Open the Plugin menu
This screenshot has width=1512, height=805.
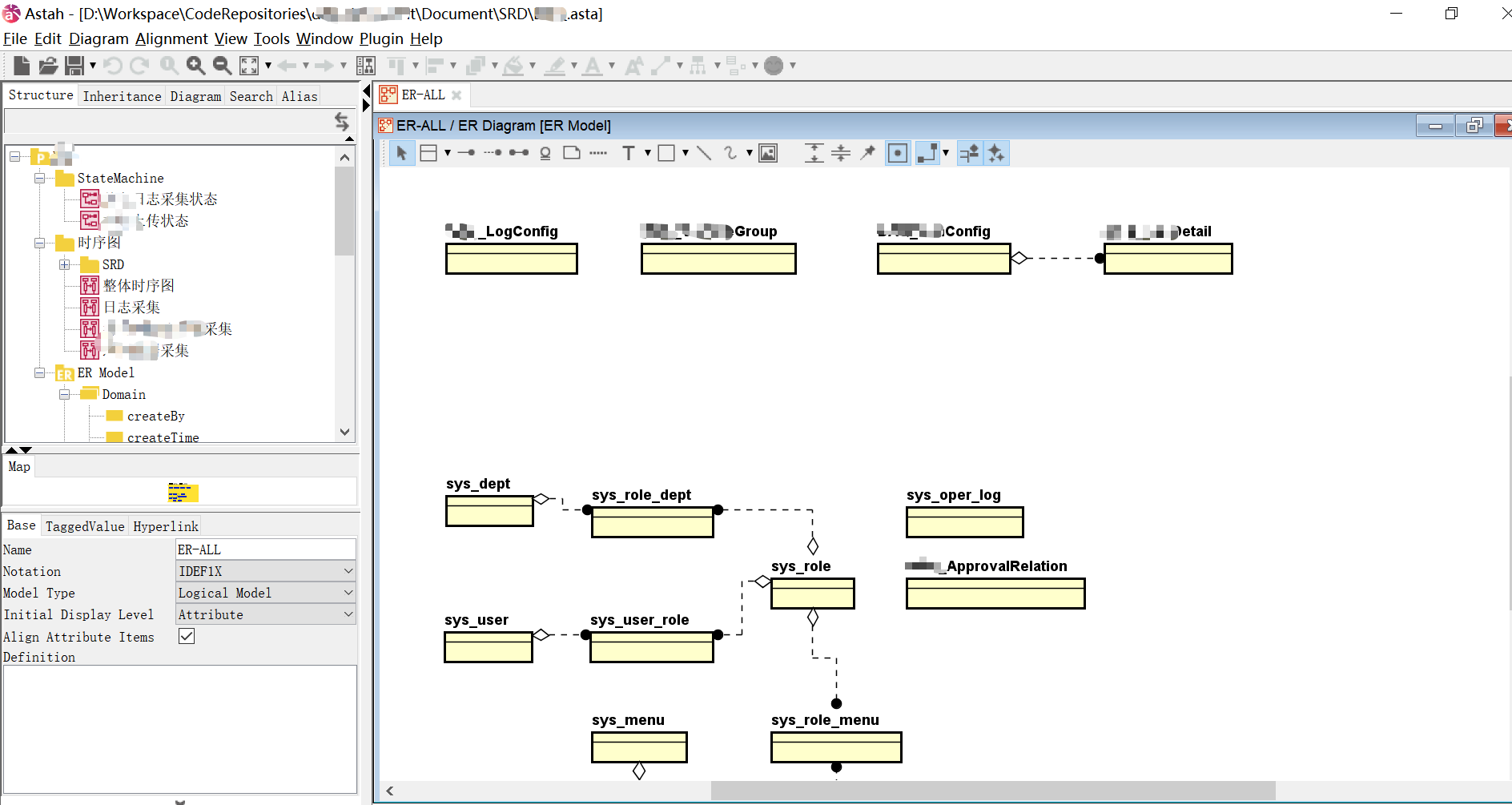tap(381, 38)
